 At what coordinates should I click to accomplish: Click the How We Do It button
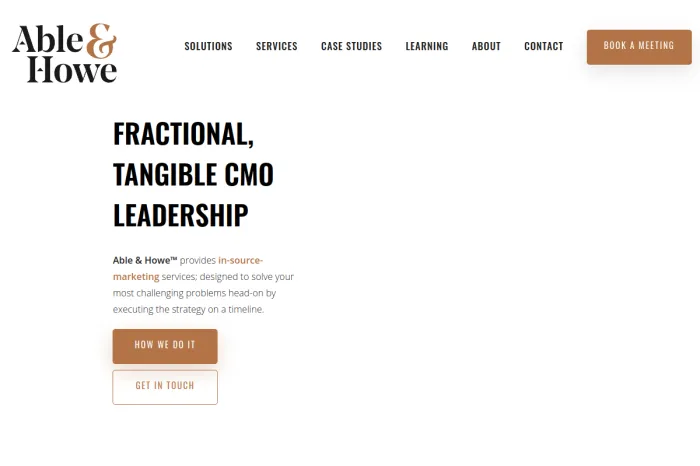point(165,346)
